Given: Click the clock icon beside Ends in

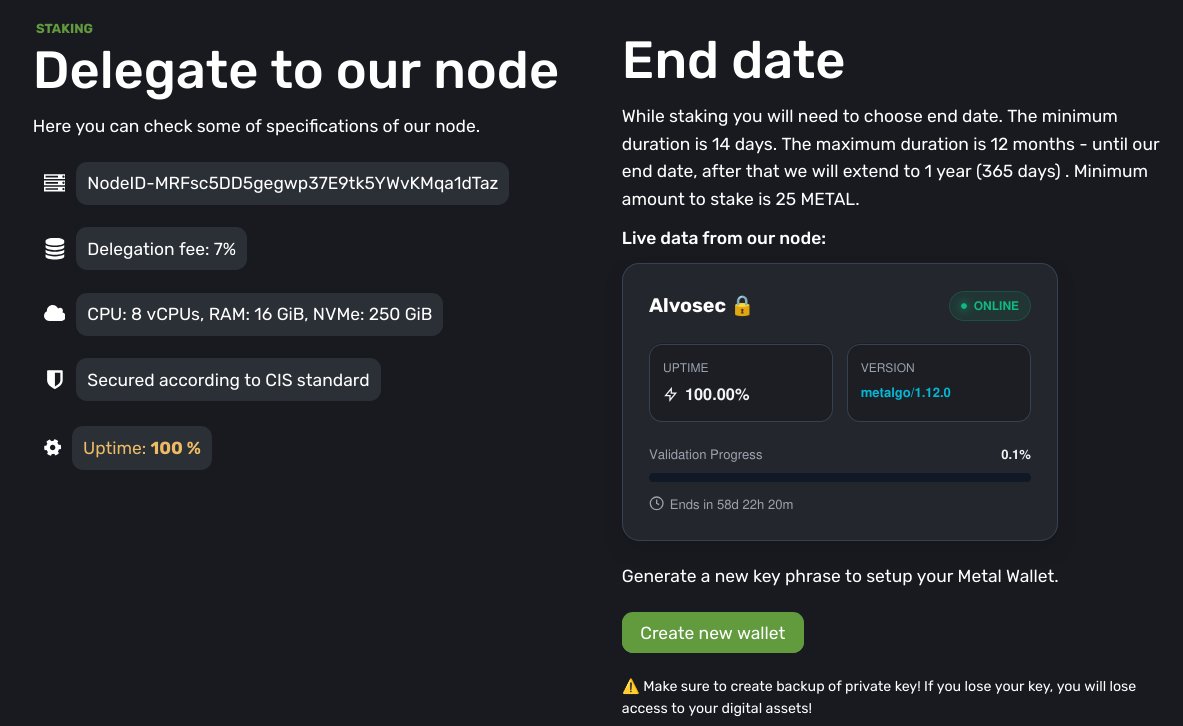Looking at the screenshot, I should pyautogui.click(x=657, y=504).
